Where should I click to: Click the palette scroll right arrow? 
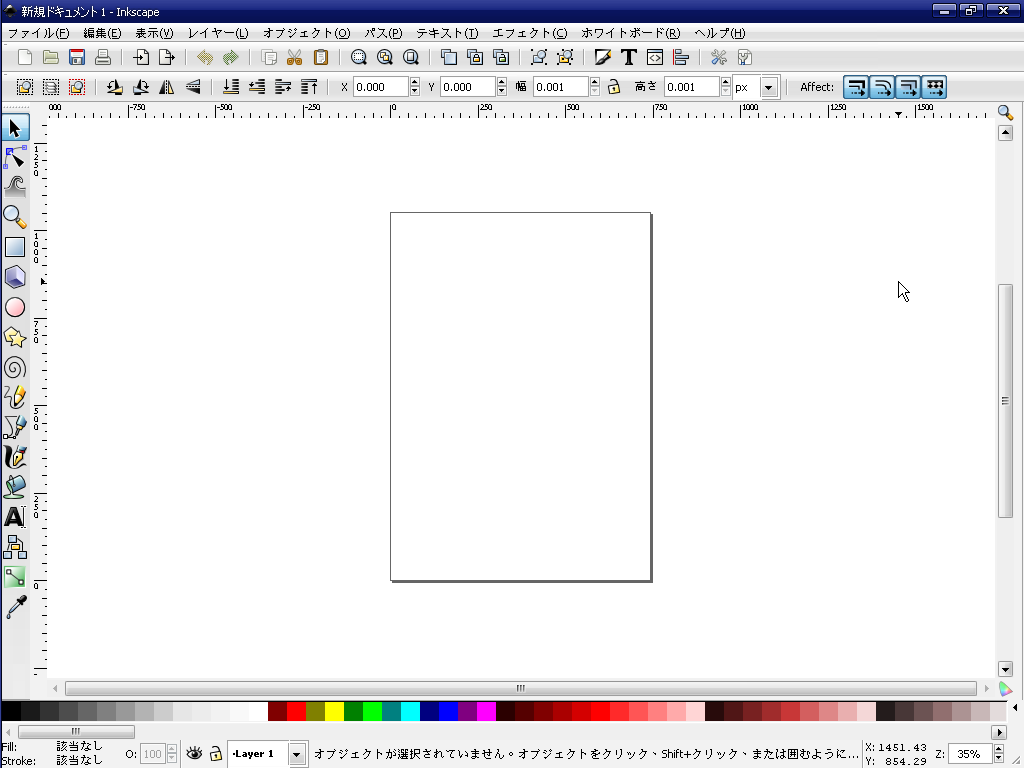coord(999,732)
